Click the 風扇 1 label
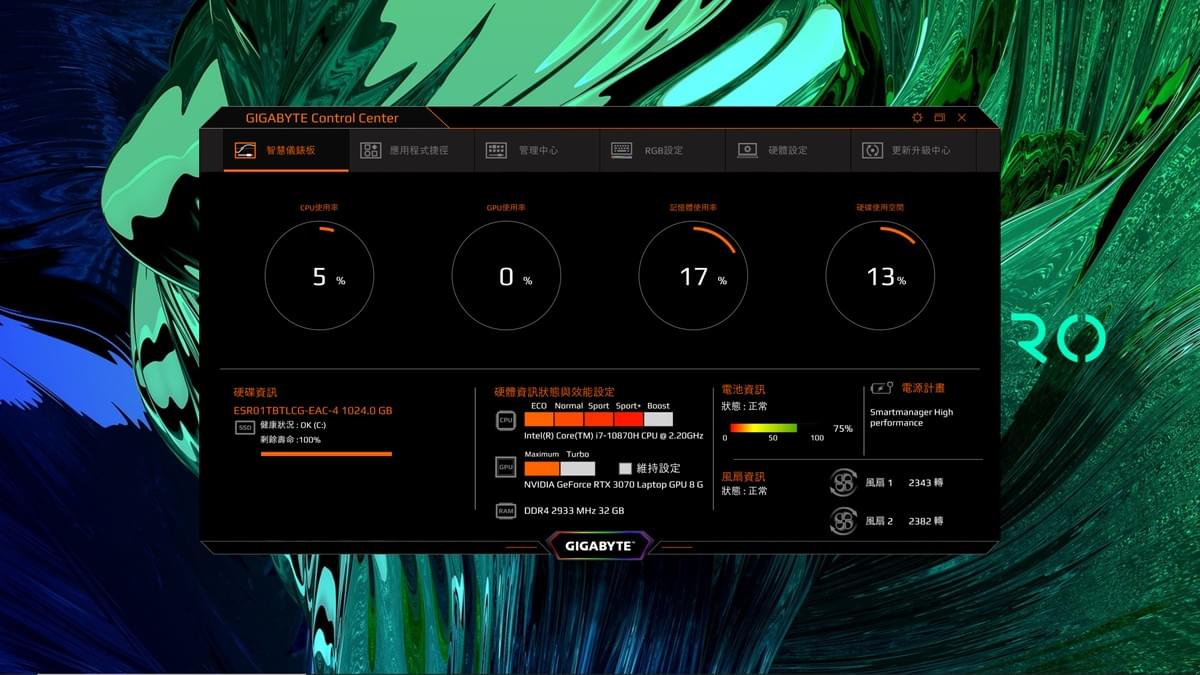 coord(879,483)
